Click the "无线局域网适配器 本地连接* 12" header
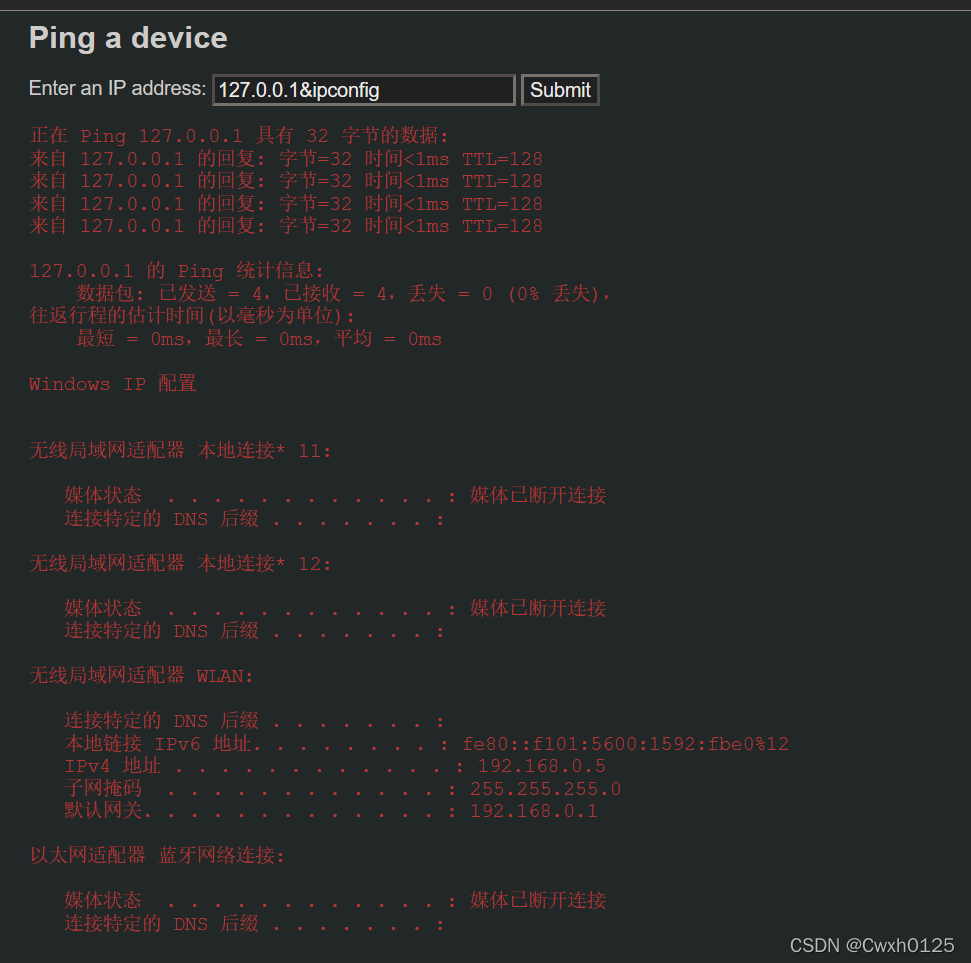 (x=180, y=563)
